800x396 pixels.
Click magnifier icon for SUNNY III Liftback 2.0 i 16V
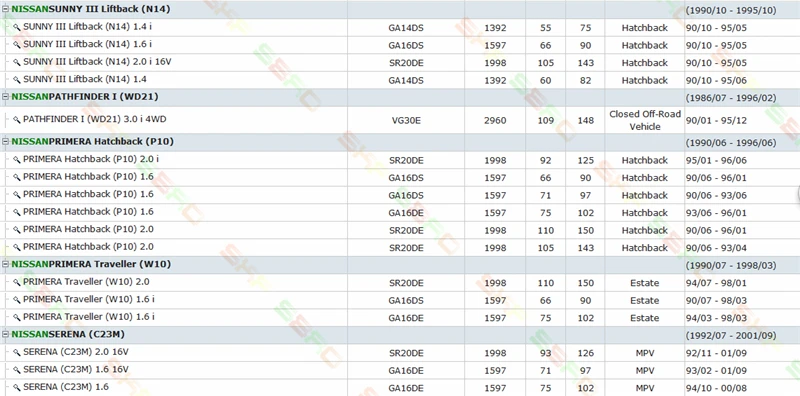[x=17, y=62]
